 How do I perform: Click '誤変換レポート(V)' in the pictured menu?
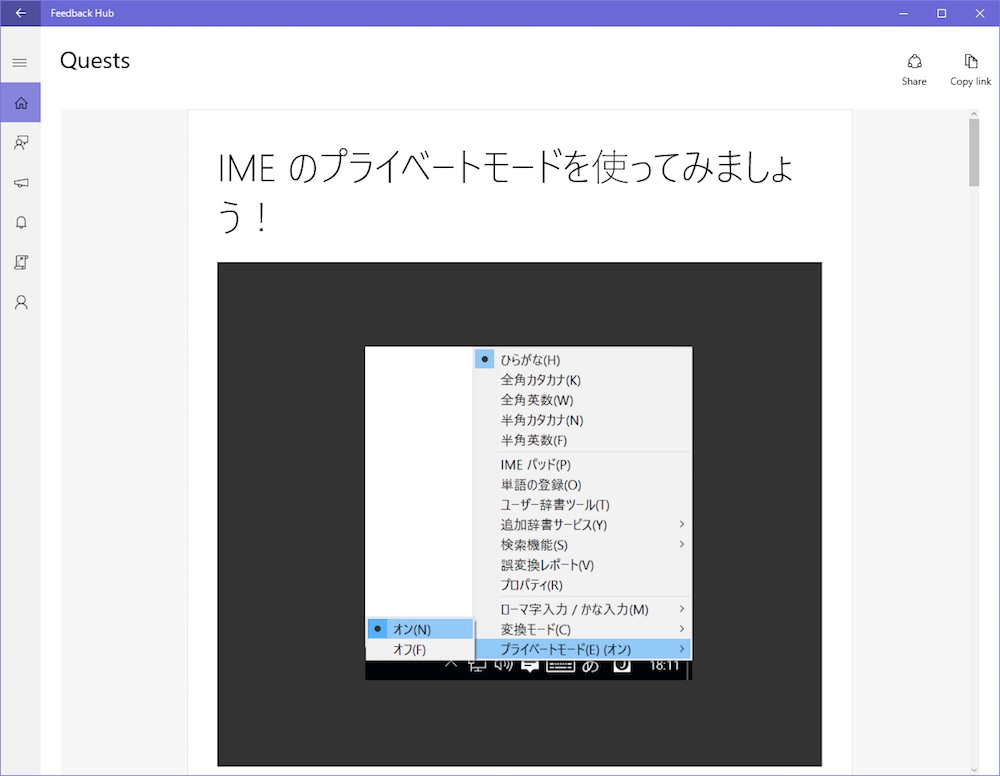pyautogui.click(x=547, y=565)
